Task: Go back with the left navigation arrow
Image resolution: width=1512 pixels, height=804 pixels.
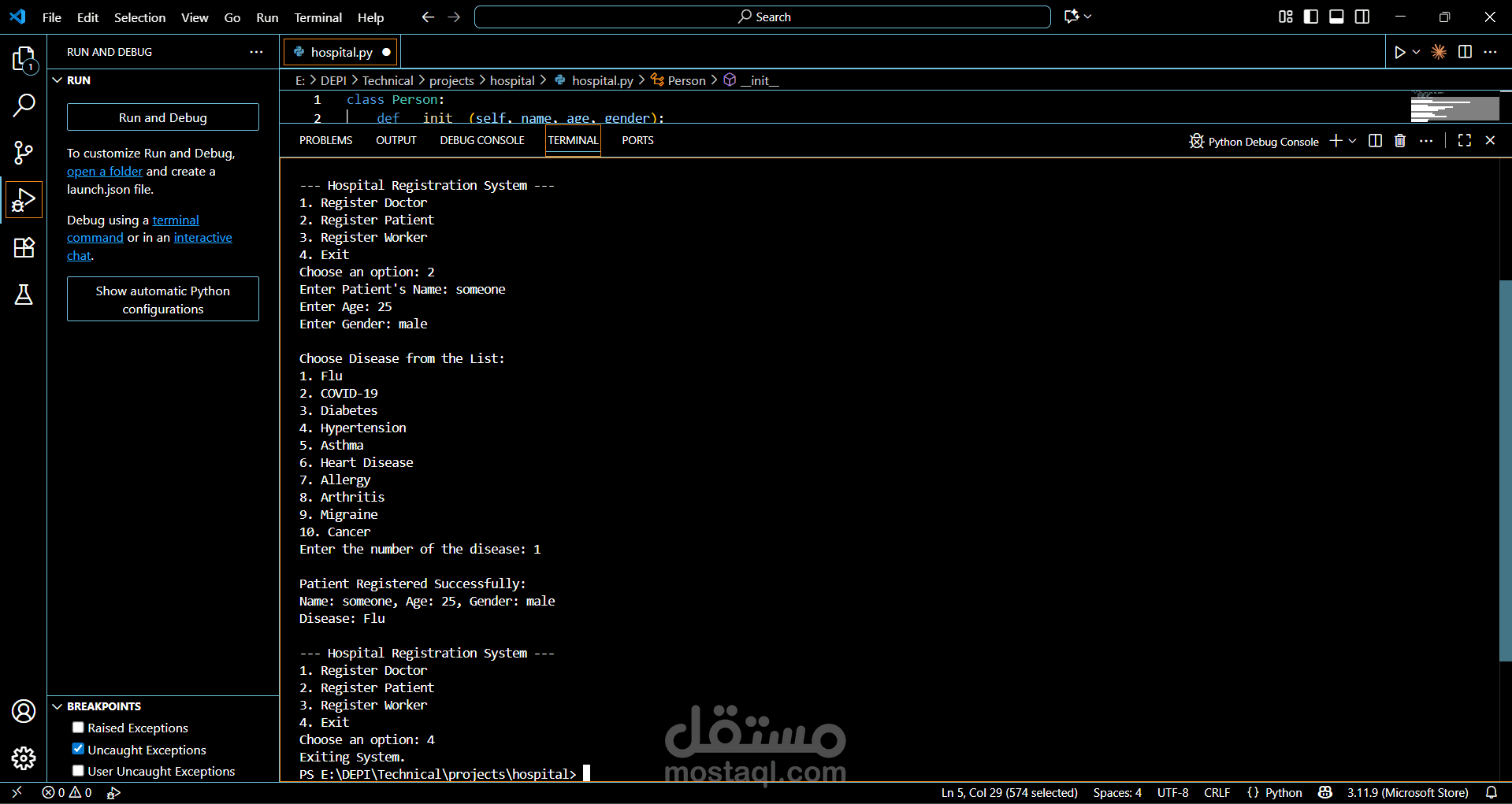Action: pyautogui.click(x=428, y=17)
